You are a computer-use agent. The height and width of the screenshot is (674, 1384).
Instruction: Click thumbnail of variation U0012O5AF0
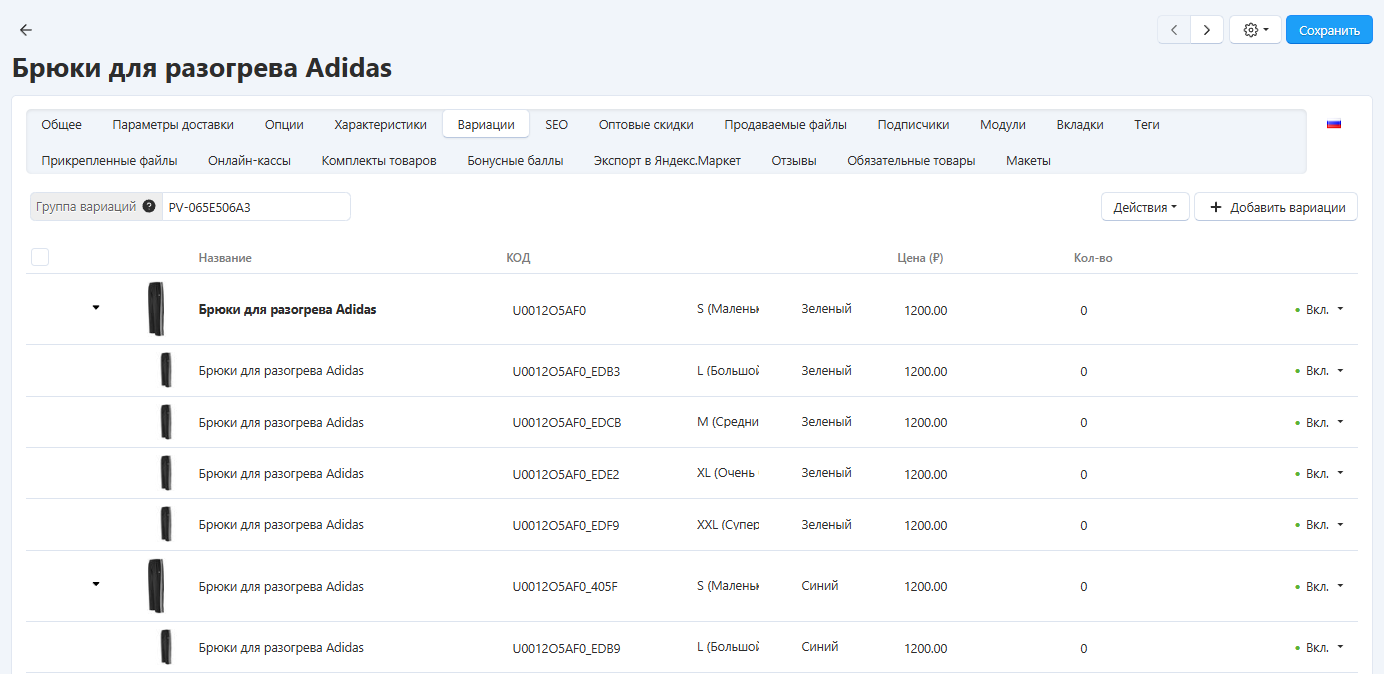(156, 309)
